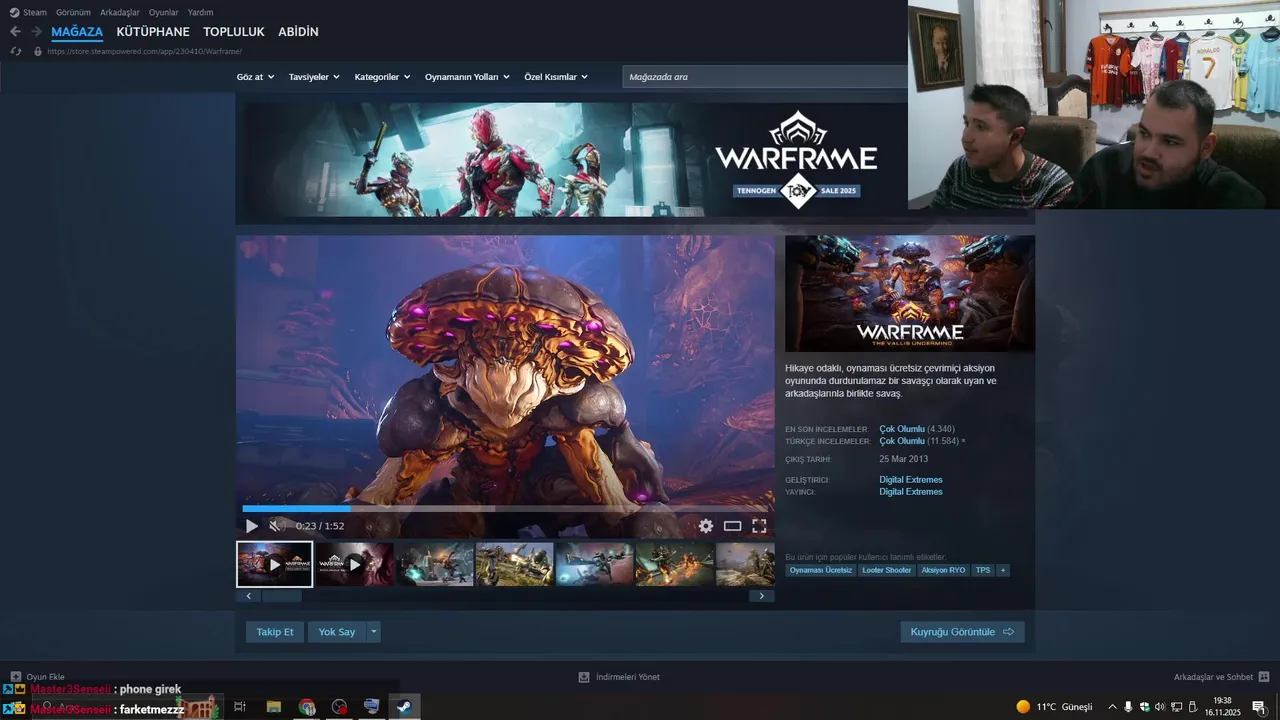Select the TPS tag
This screenshot has height=720, width=1280.
(983, 570)
